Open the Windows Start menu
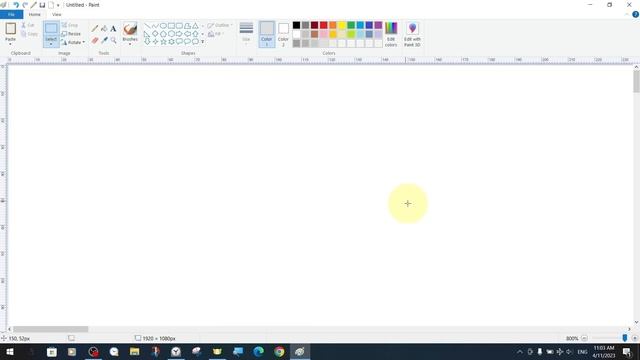The width and height of the screenshot is (640, 360). click(10, 352)
